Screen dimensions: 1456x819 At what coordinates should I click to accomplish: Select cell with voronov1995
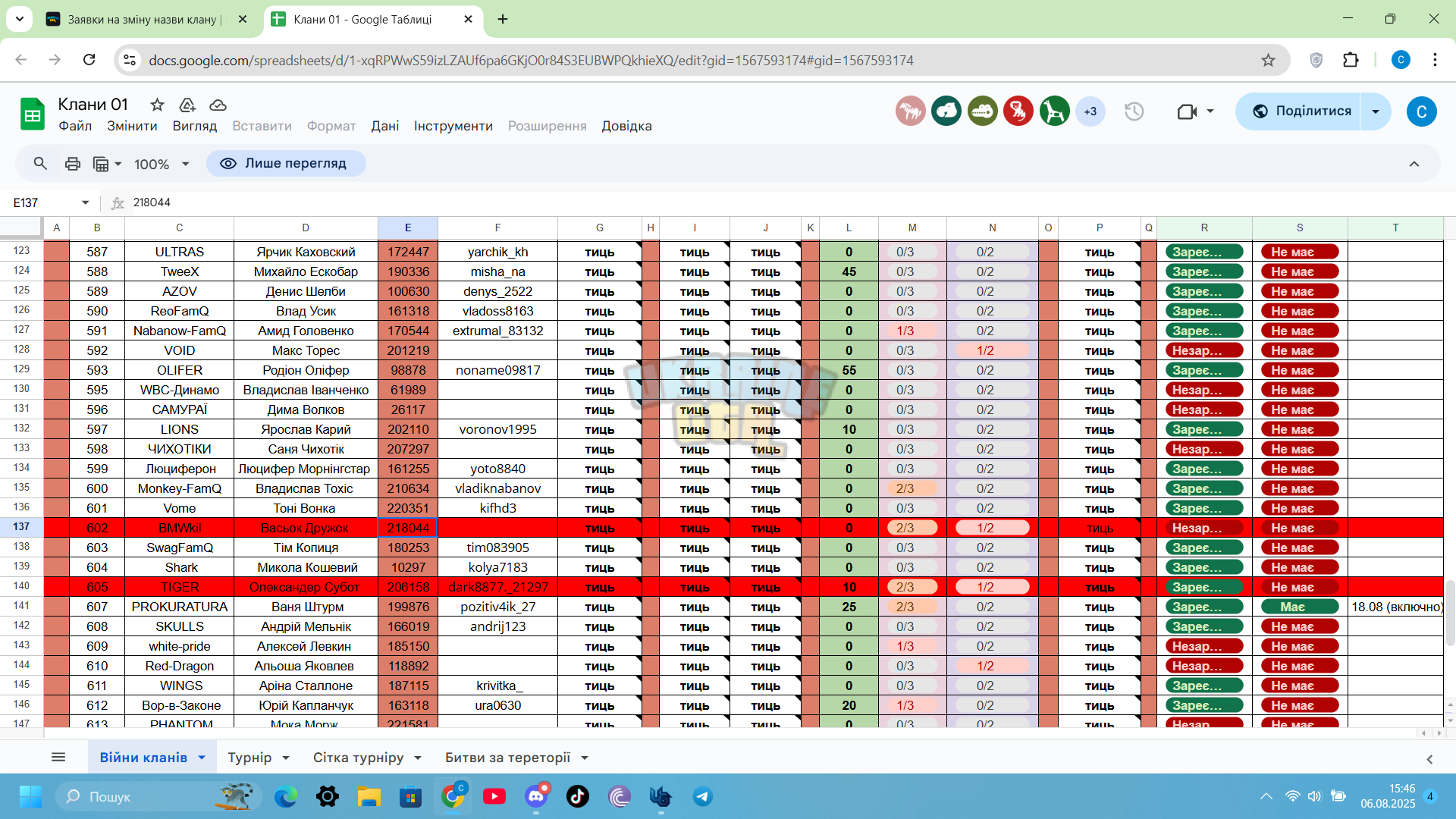497,429
